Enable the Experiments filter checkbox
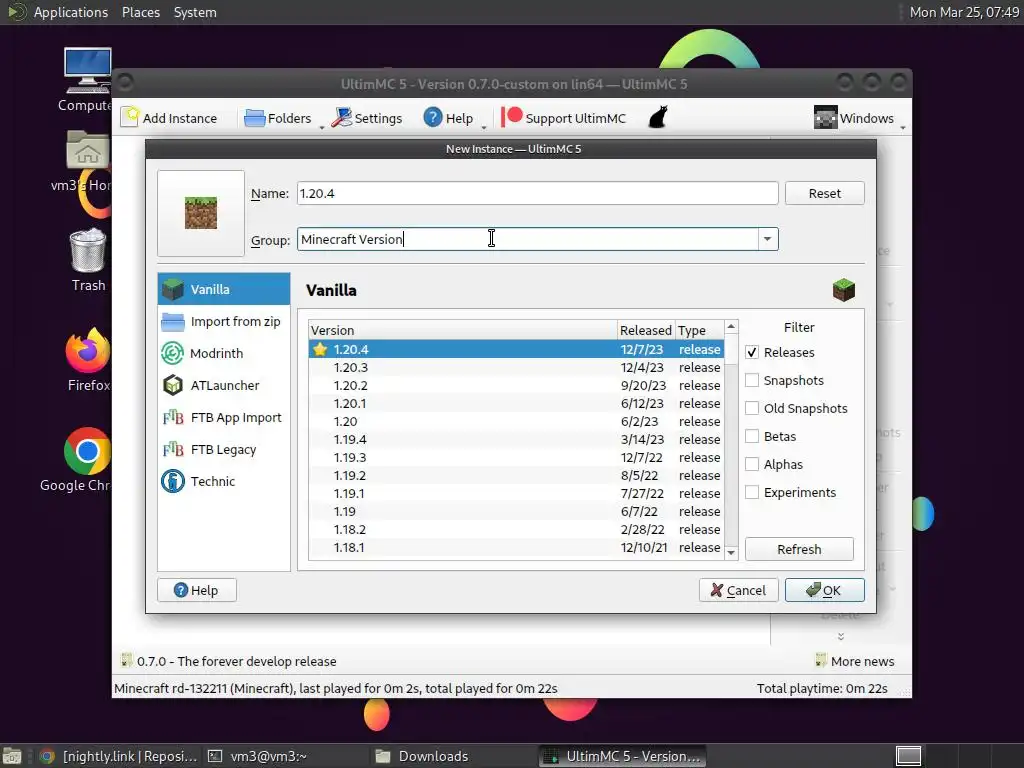The image size is (1024, 768). pyautogui.click(x=752, y=492)
